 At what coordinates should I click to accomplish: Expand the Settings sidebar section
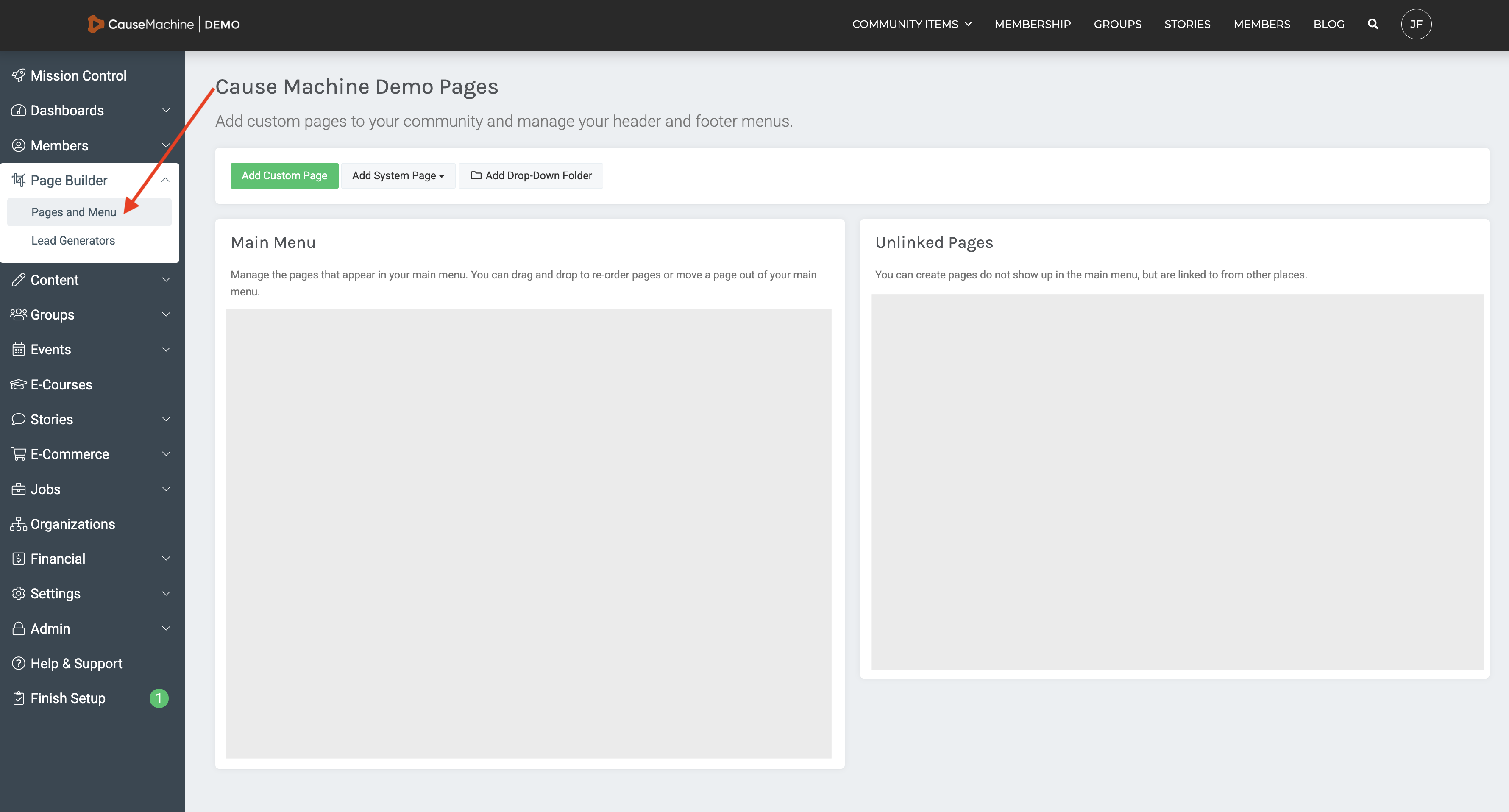(x=165, y=593)
